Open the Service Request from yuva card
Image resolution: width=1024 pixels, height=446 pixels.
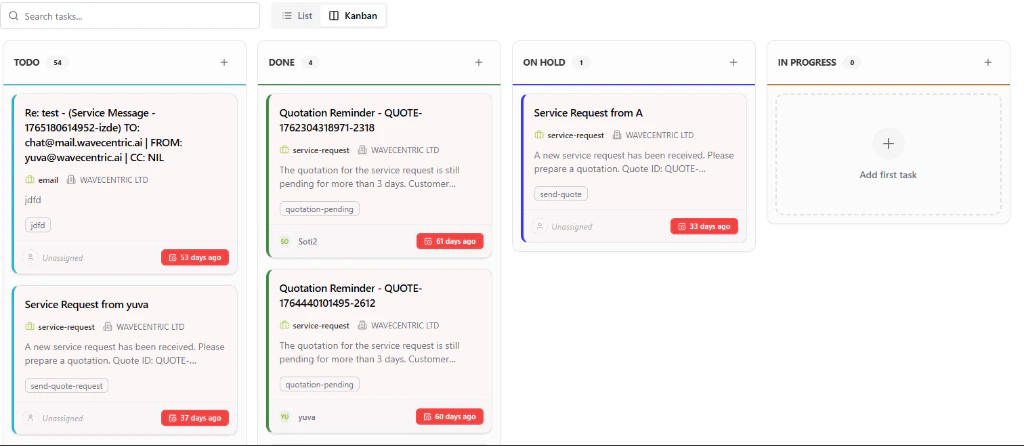(x=125, y=360)
